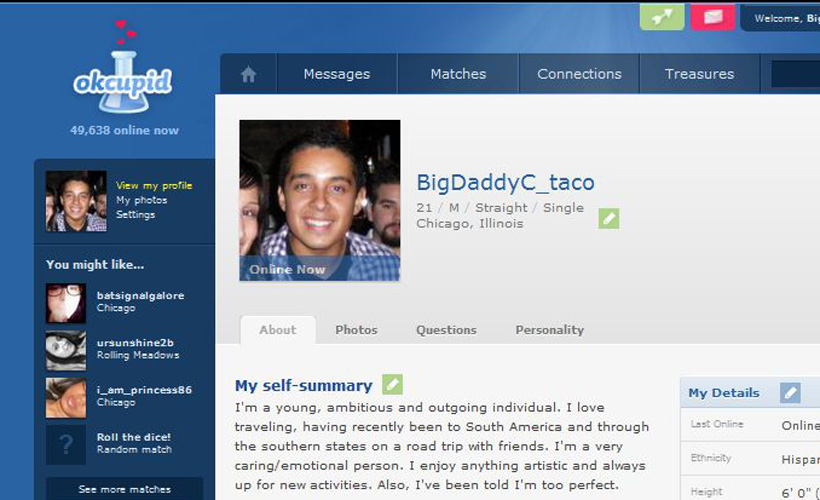Go to Connections section
Viewport: 820px width, 500px height.
[579, 74]
